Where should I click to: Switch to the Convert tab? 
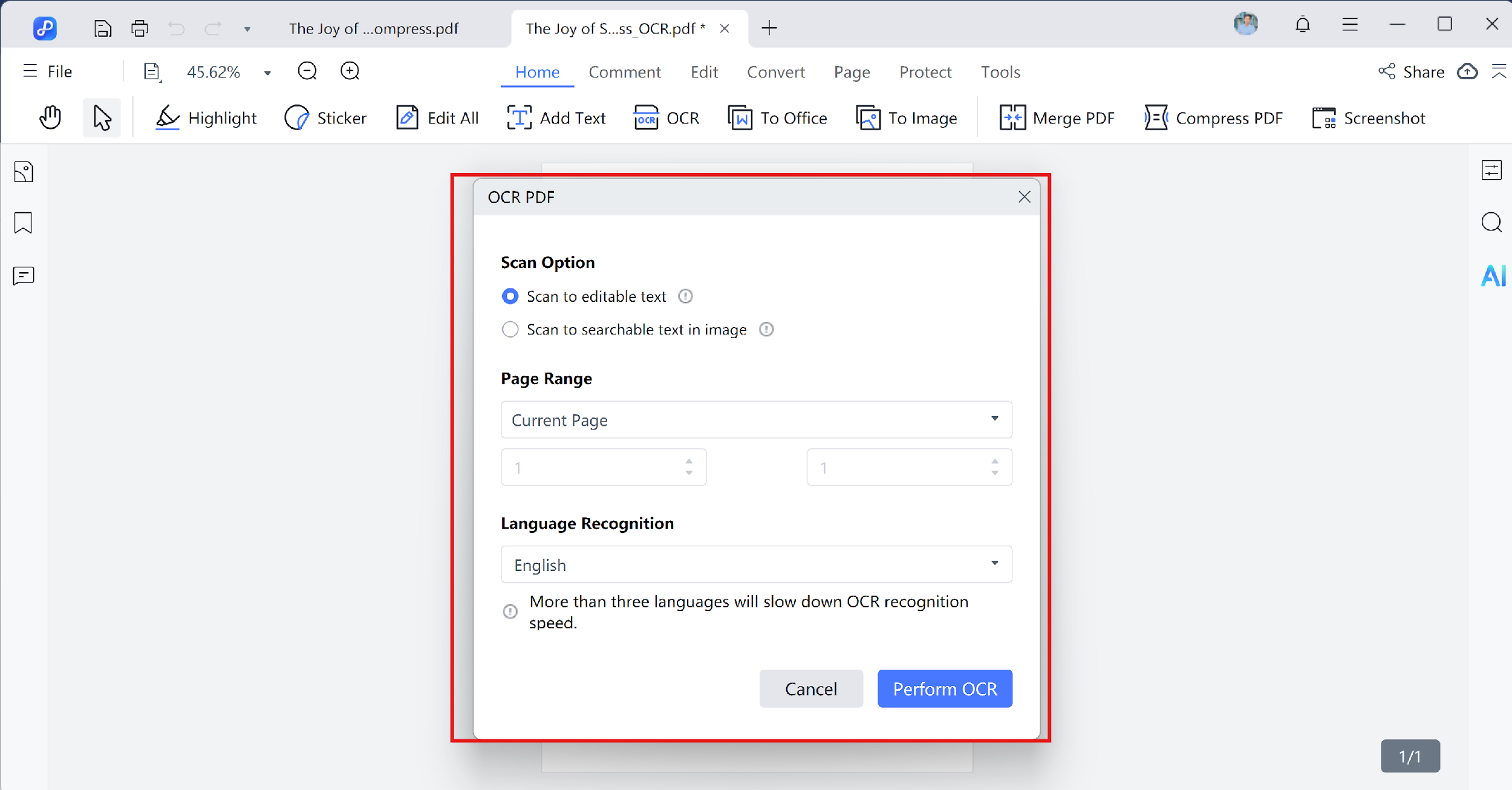[x=775, y=72]
